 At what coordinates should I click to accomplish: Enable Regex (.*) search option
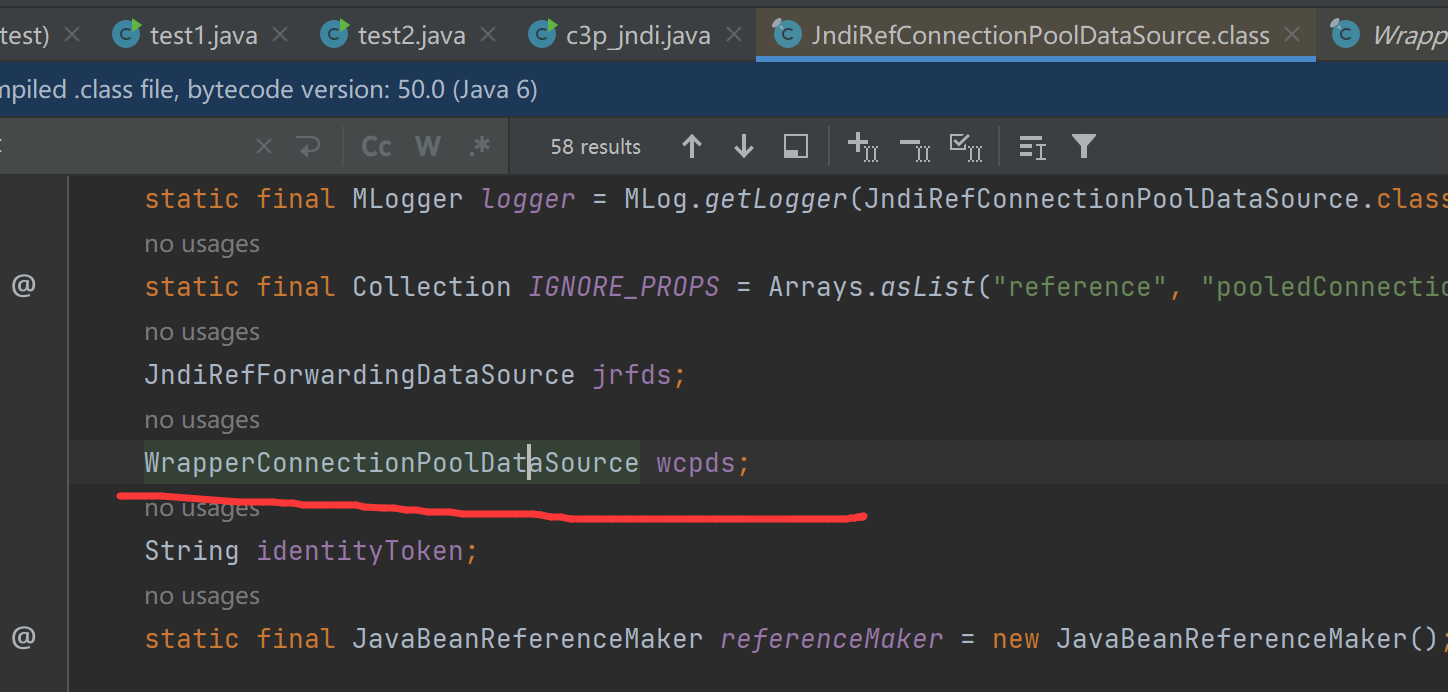coord(480,147)
